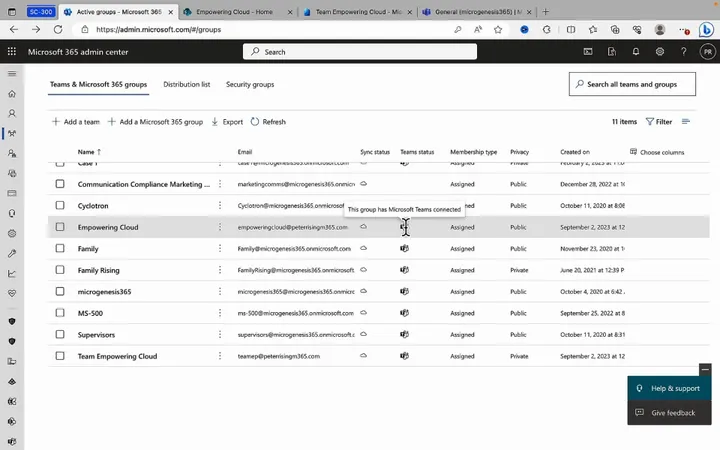Viewport: 720px width, 450px height.
Task: Sort table by Name column header
Action: (x=89, y=152)
